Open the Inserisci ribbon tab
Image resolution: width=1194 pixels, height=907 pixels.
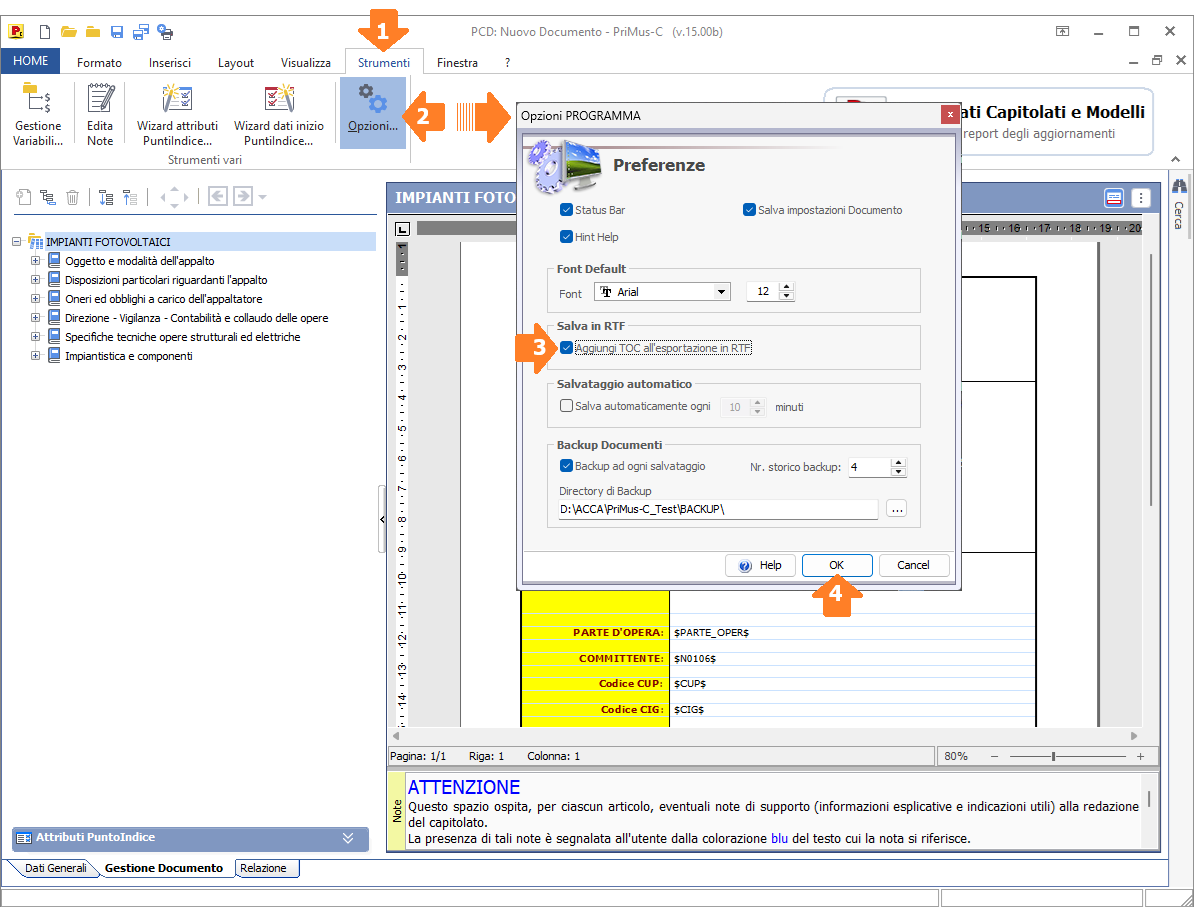pos(170,62)
